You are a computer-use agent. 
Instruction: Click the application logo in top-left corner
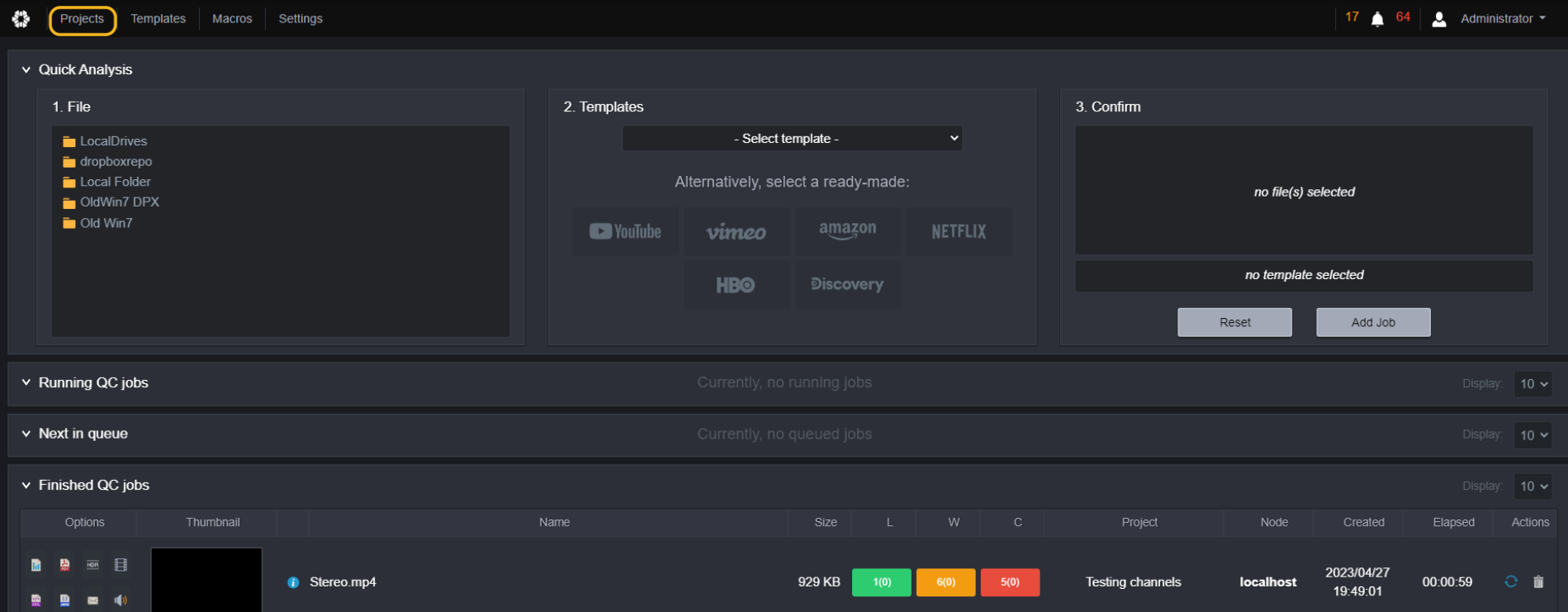click(x=21, y=18)
